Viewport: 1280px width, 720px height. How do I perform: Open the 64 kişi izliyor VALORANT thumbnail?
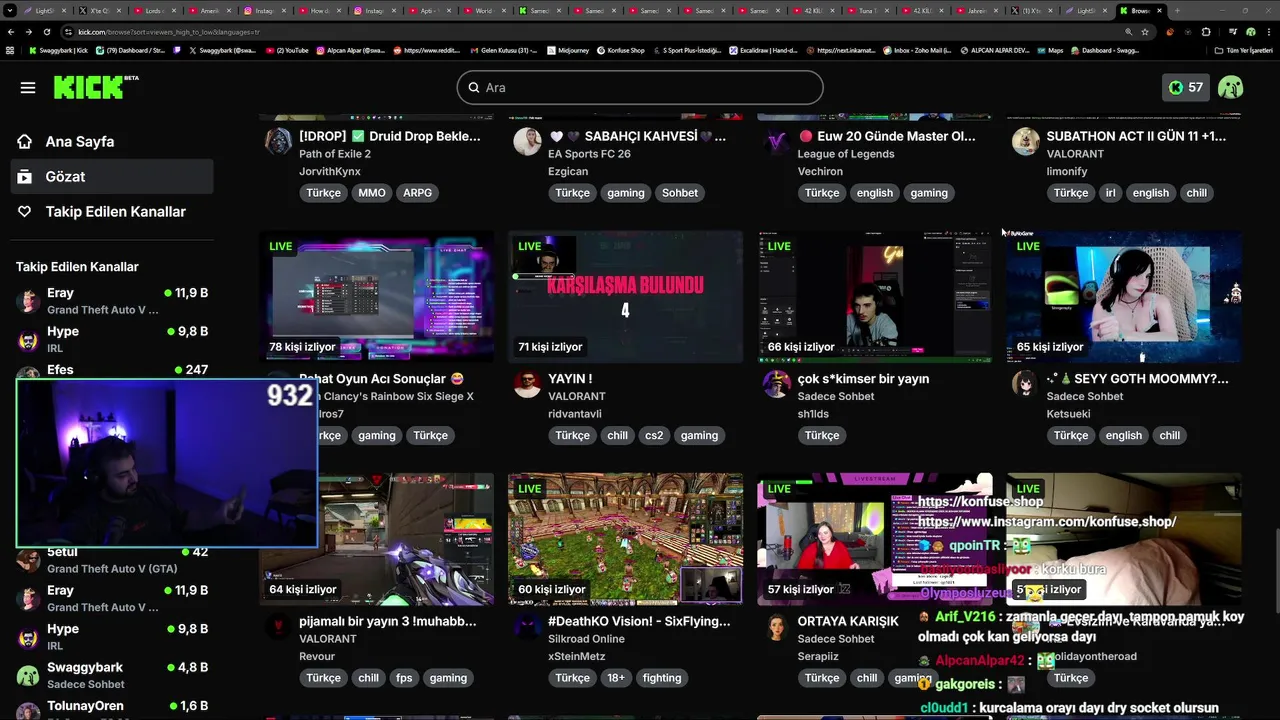click(376, 540)
